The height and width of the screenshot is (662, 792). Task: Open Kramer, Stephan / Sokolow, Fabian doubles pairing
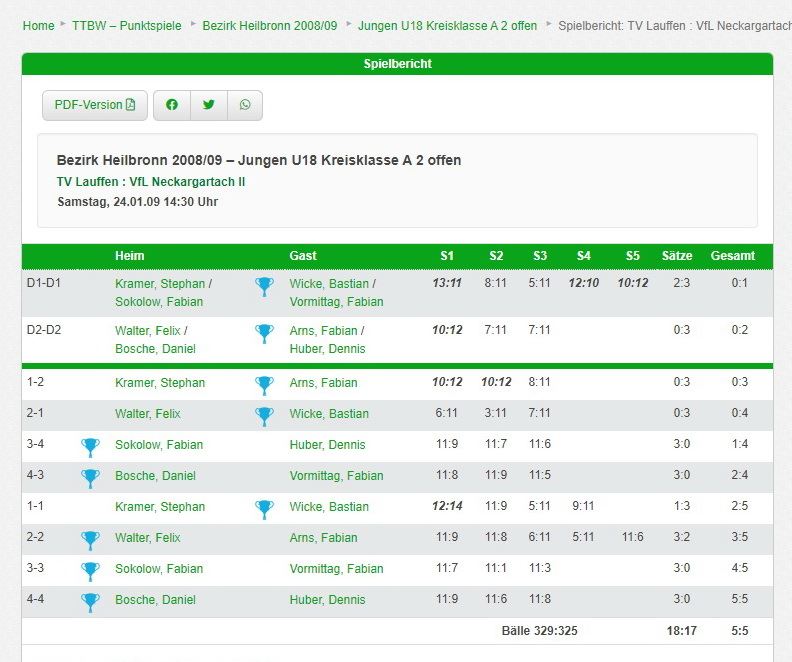click(x=163, y=292)
